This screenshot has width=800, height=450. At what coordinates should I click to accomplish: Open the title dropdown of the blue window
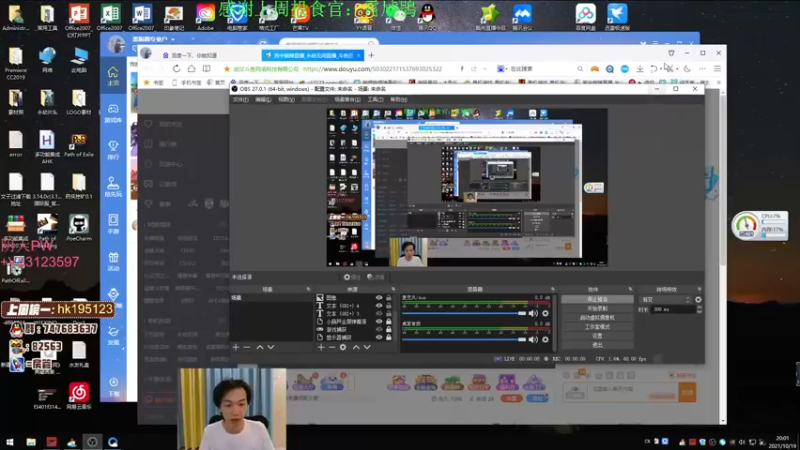[173, 39]
